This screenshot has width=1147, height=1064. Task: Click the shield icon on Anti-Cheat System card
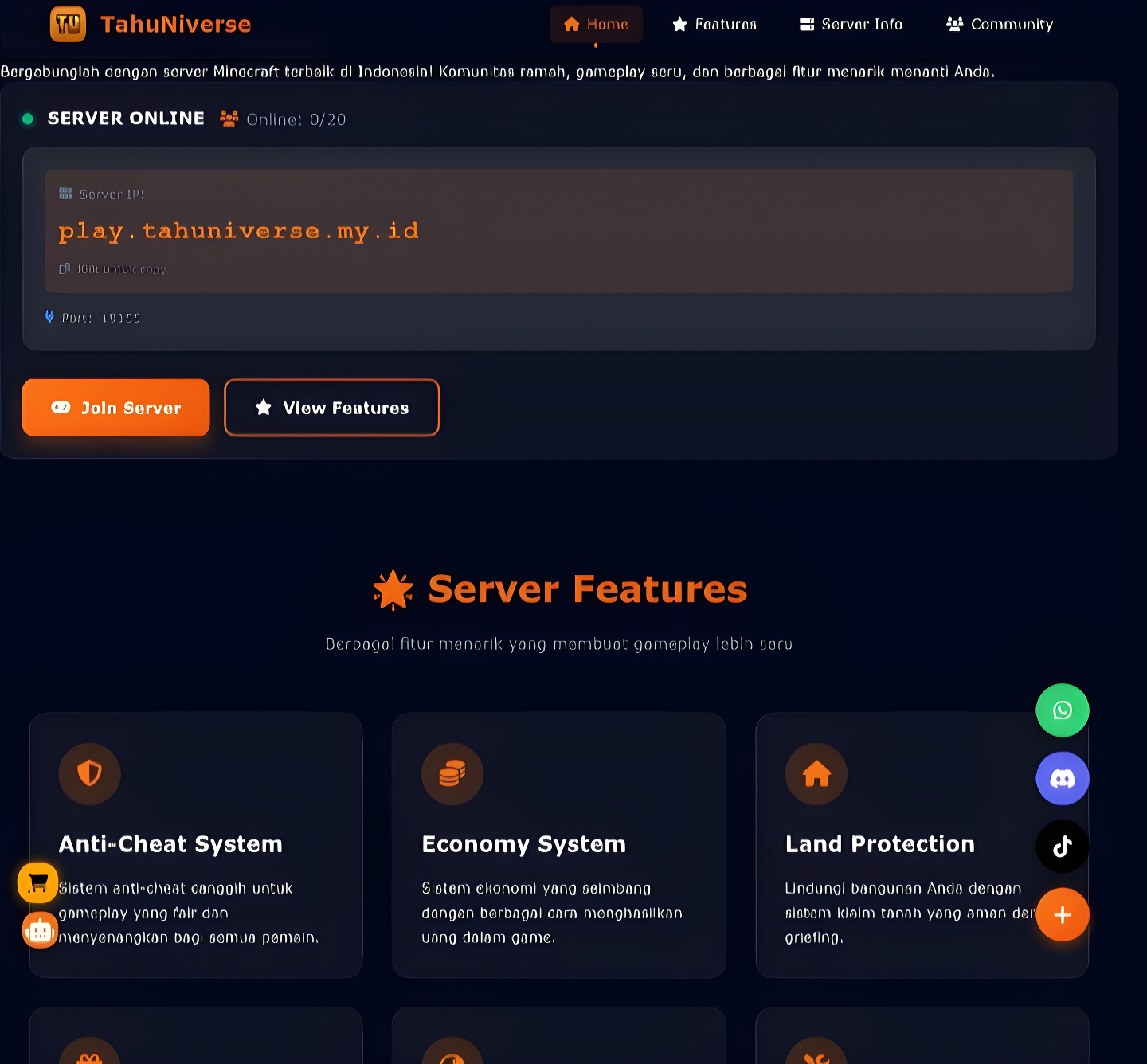89,773
